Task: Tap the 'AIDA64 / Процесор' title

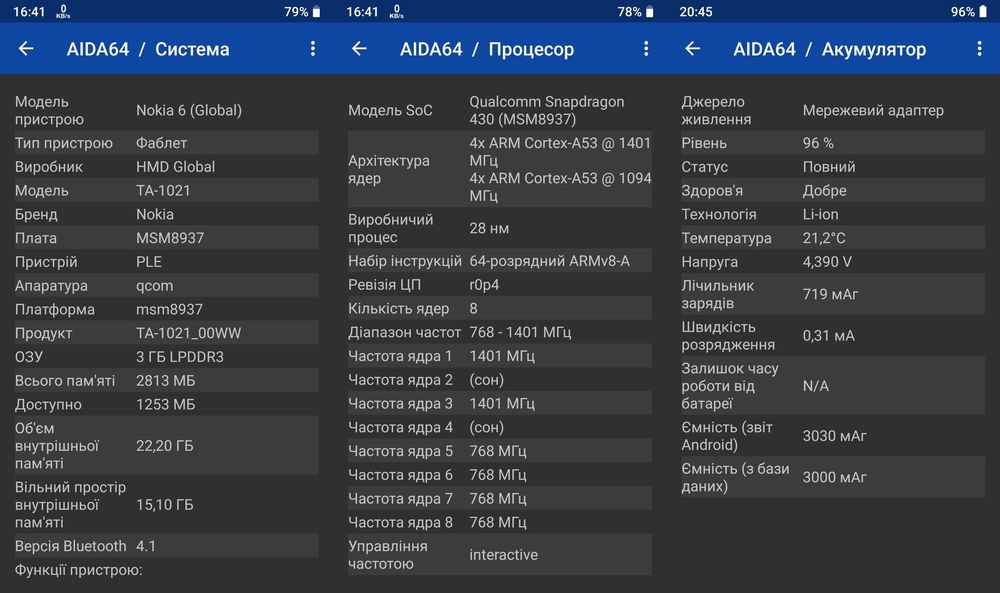Action: (x=487, y=49)
